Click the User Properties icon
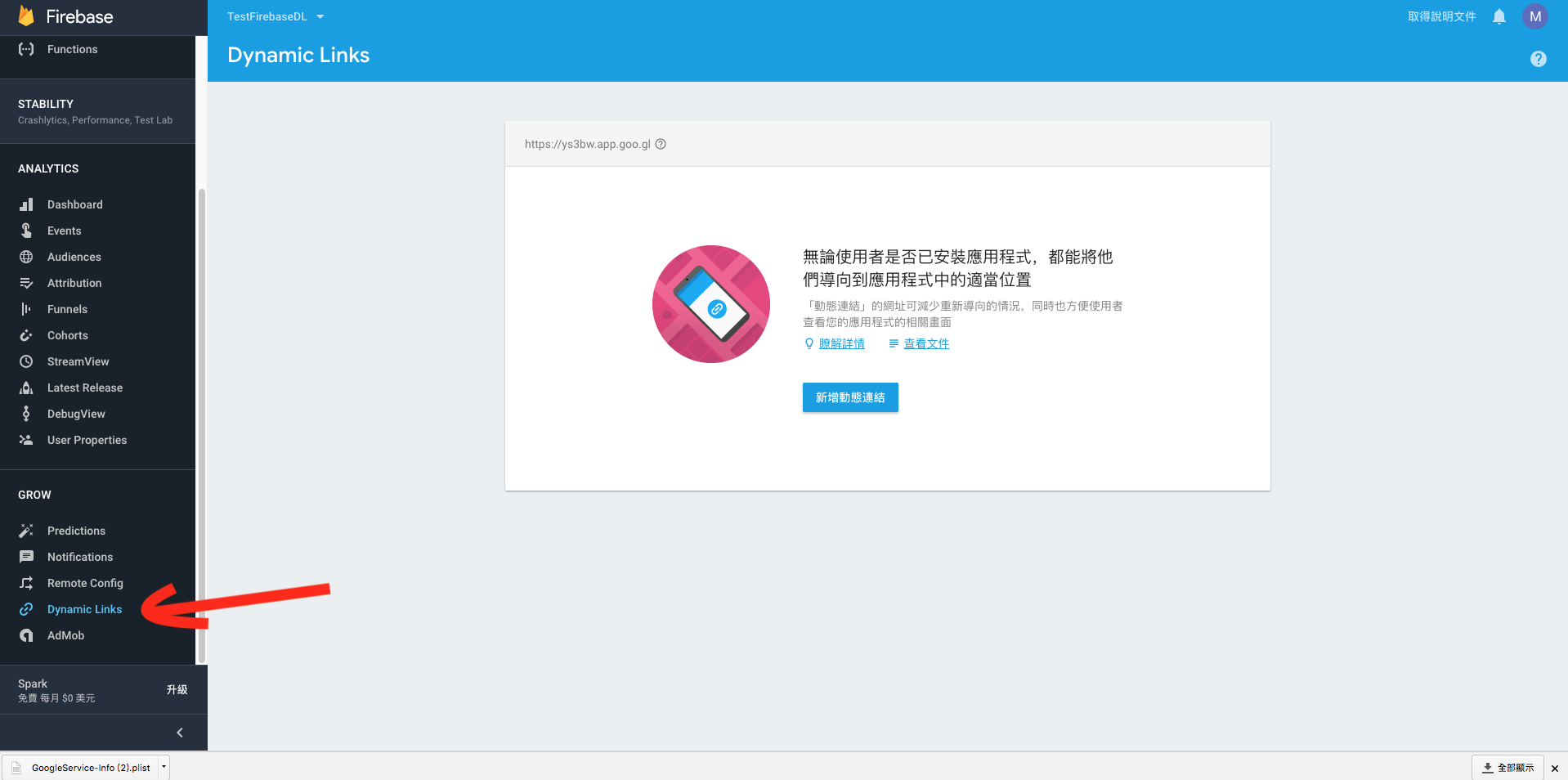The height and width of the screenshot is (780, 1568). pos(26,440)
